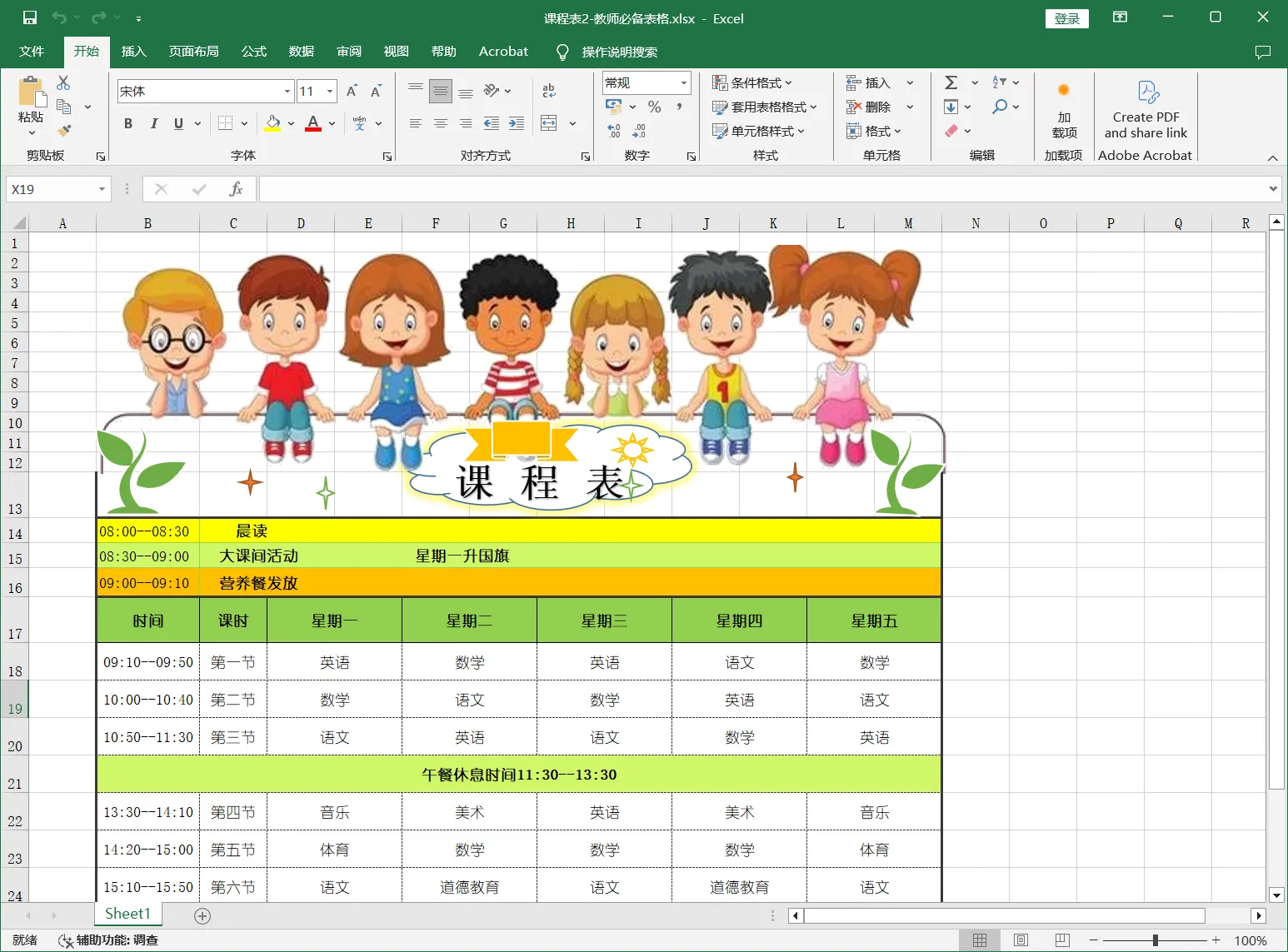Expand the number format dropdown
Viewport: 1288px width, 952px height.
[x=683, y=82]
